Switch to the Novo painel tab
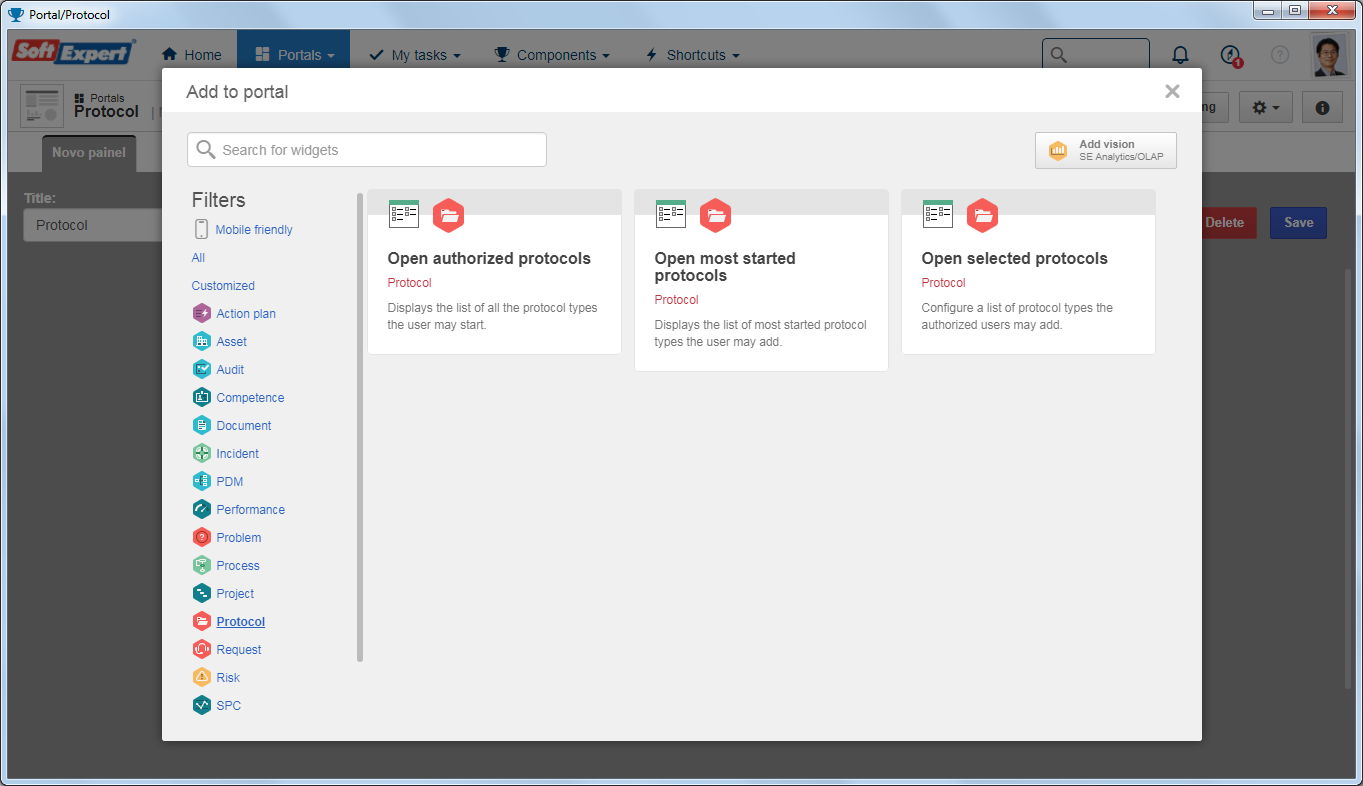Image resolution: width=1363 pixels, height=786 pixels. (x=89, y=152)
